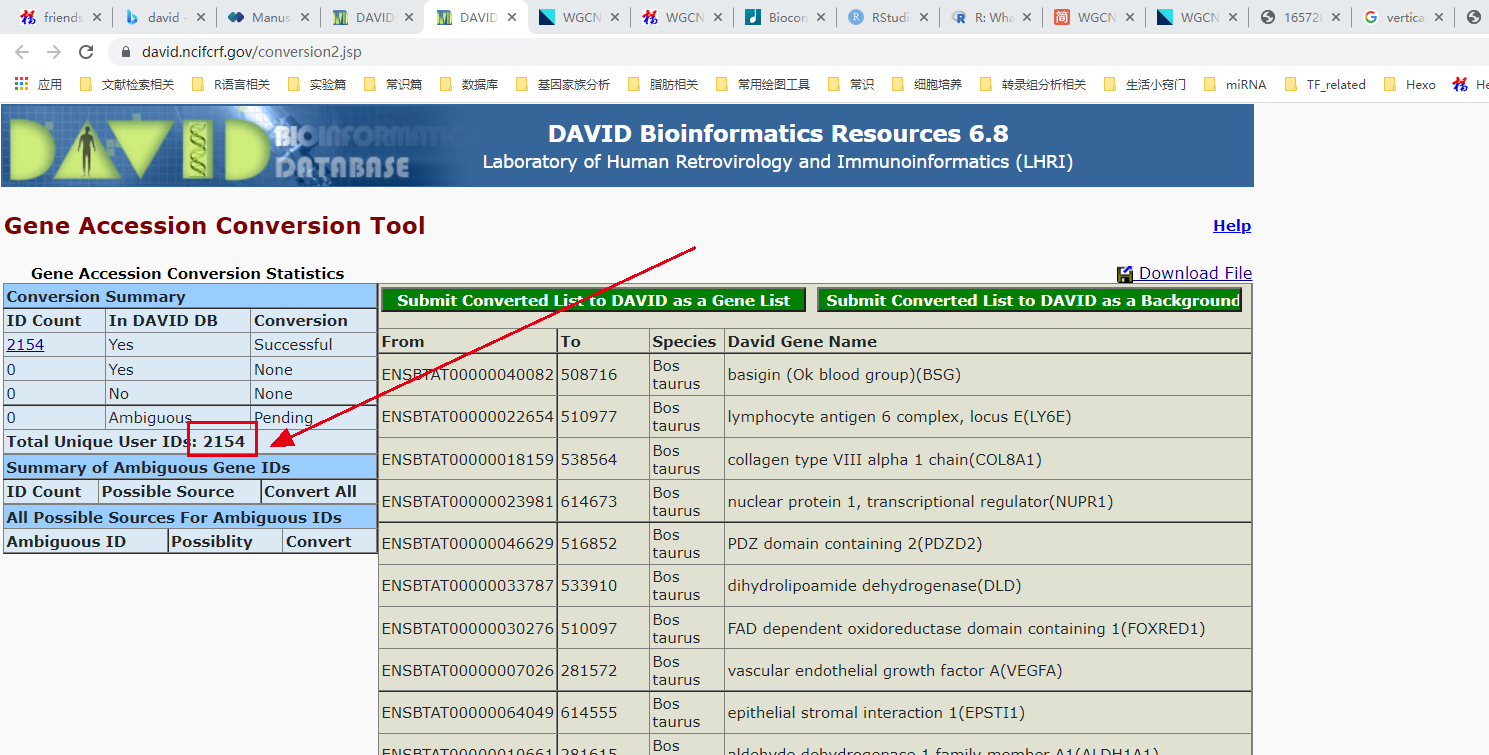Viewport: 1489px width, 755px height.
Task: Click dihydrolipoamide dehydrogenase(DLD) entry
Action: tap(875, 586)
